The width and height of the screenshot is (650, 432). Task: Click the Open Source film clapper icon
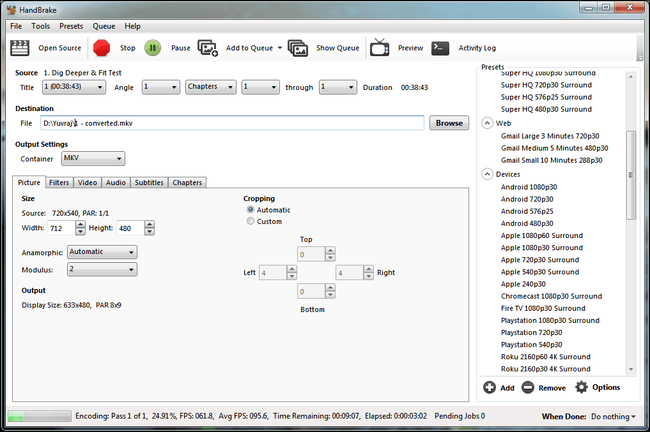pyautogui.click(x=20, y=47)
